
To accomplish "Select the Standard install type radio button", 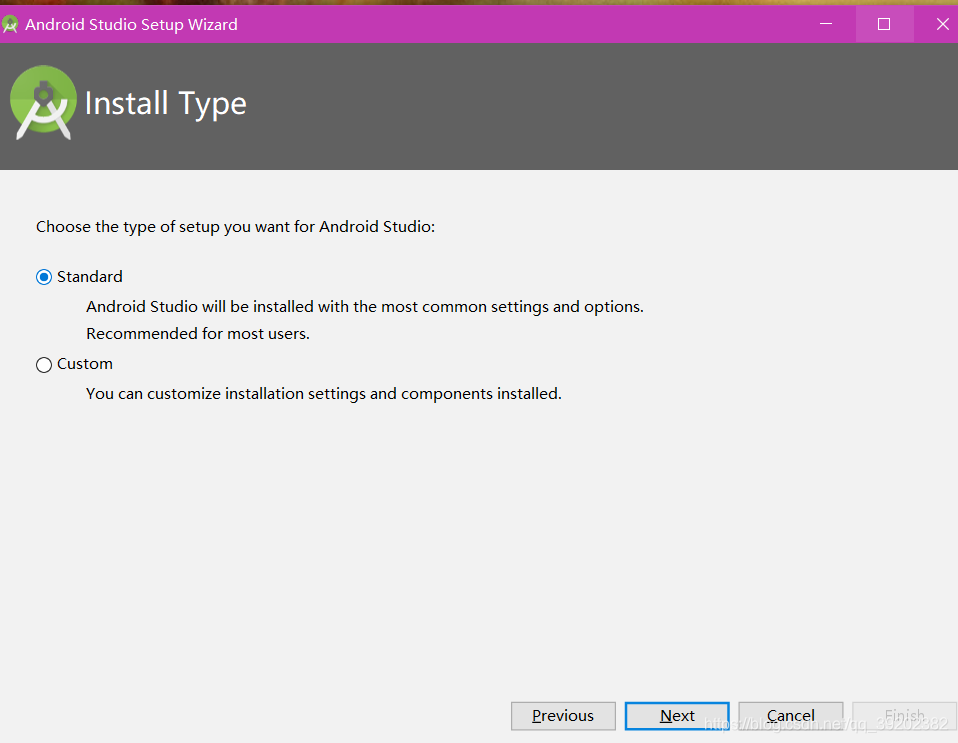I will tap(44, 277).
